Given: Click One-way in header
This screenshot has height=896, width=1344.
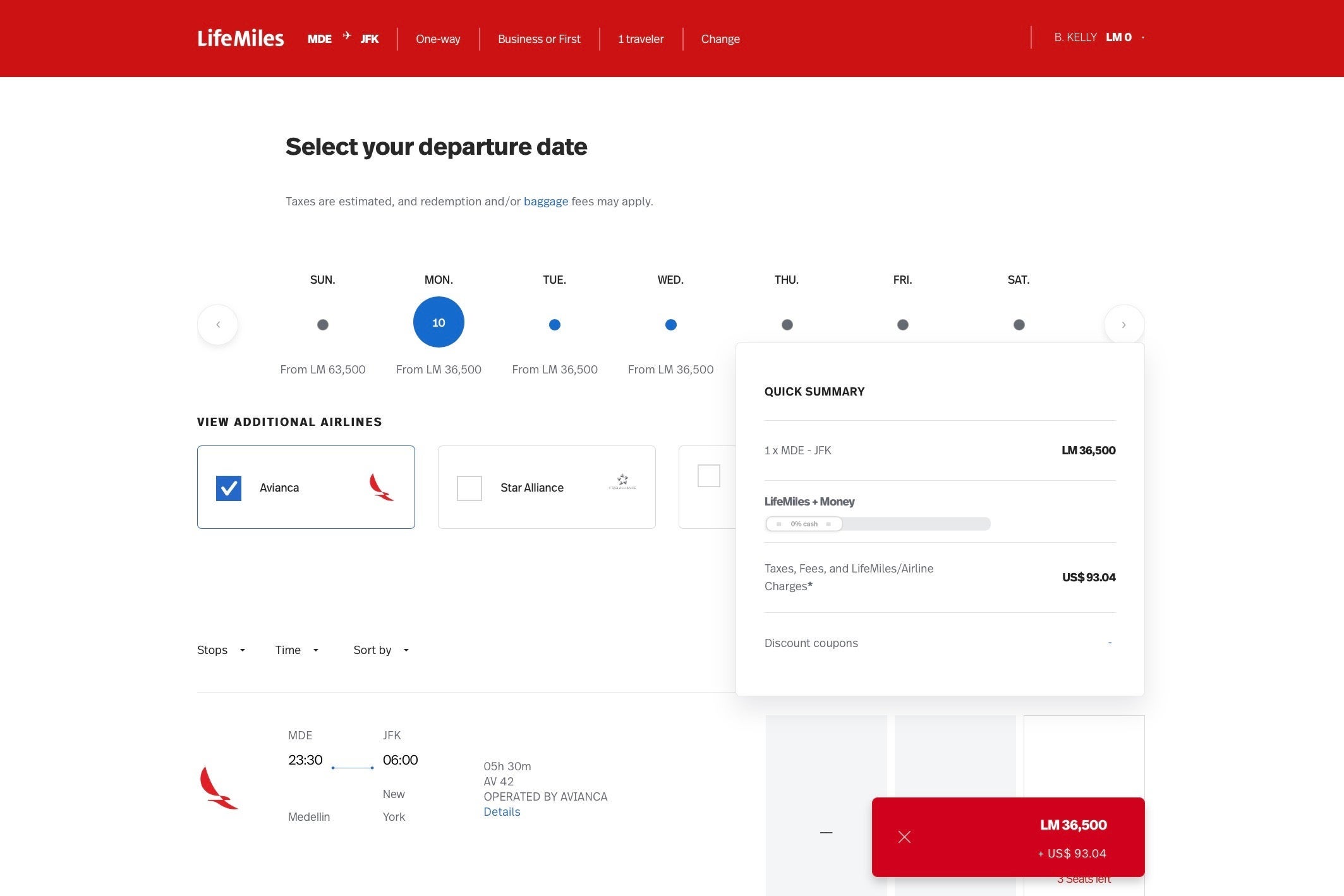Looking at the screenshot, I should pyautogui.click(x=438, y=39).
